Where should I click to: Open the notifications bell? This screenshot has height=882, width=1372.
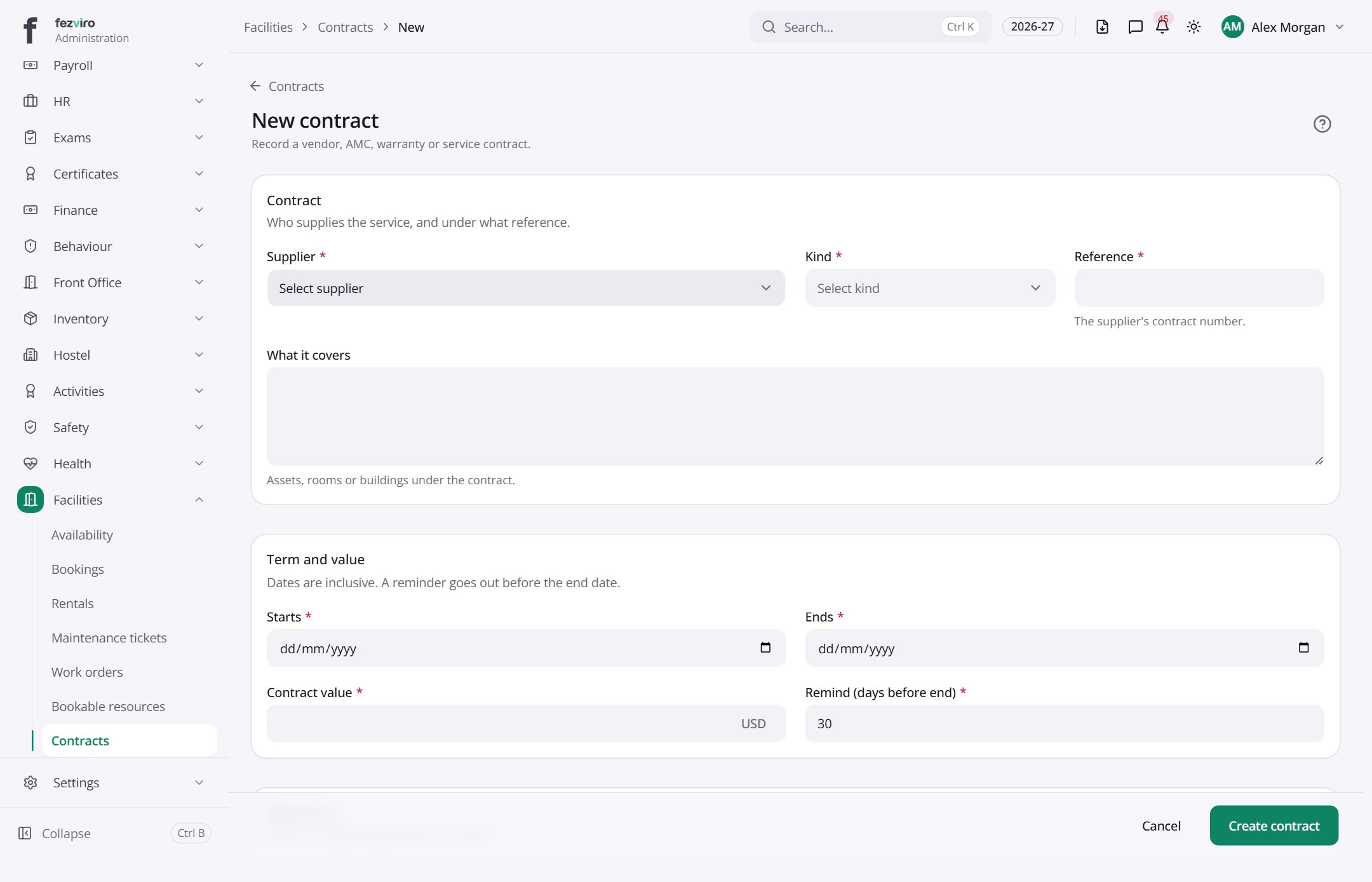coord(1162,27)
